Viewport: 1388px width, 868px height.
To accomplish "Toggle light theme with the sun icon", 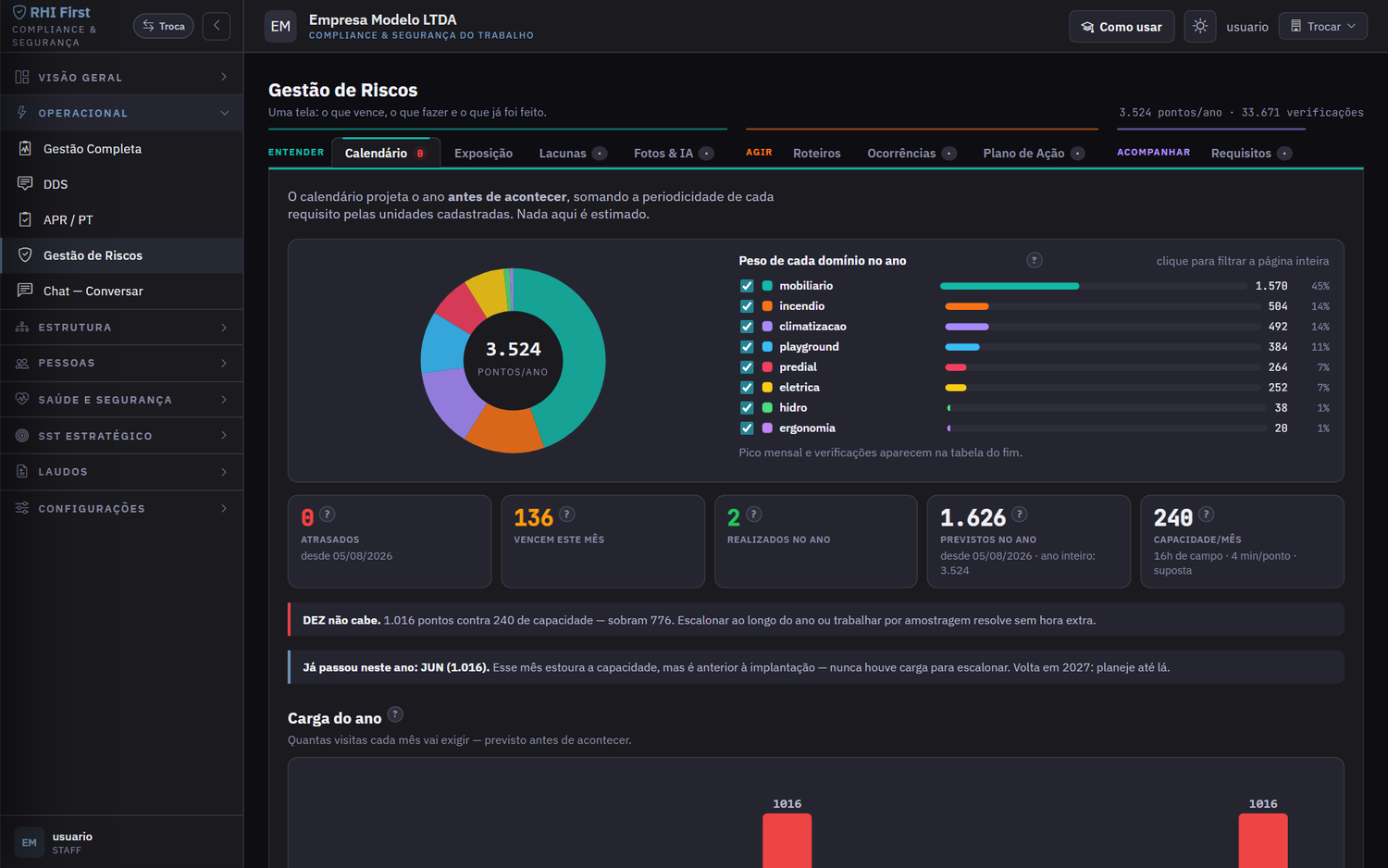I will pos(1200,27).
